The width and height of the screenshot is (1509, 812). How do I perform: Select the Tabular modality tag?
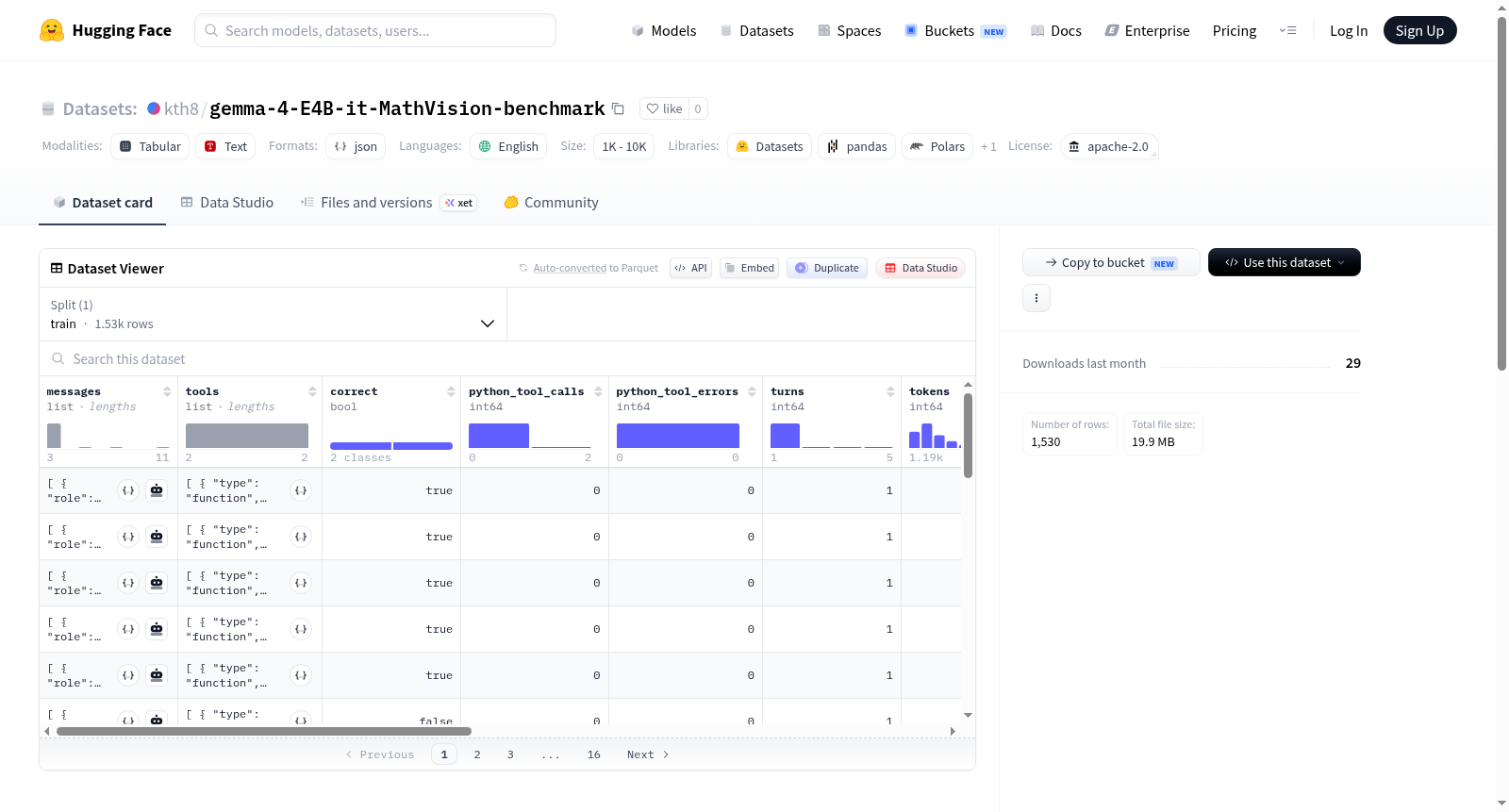(150, 146)
